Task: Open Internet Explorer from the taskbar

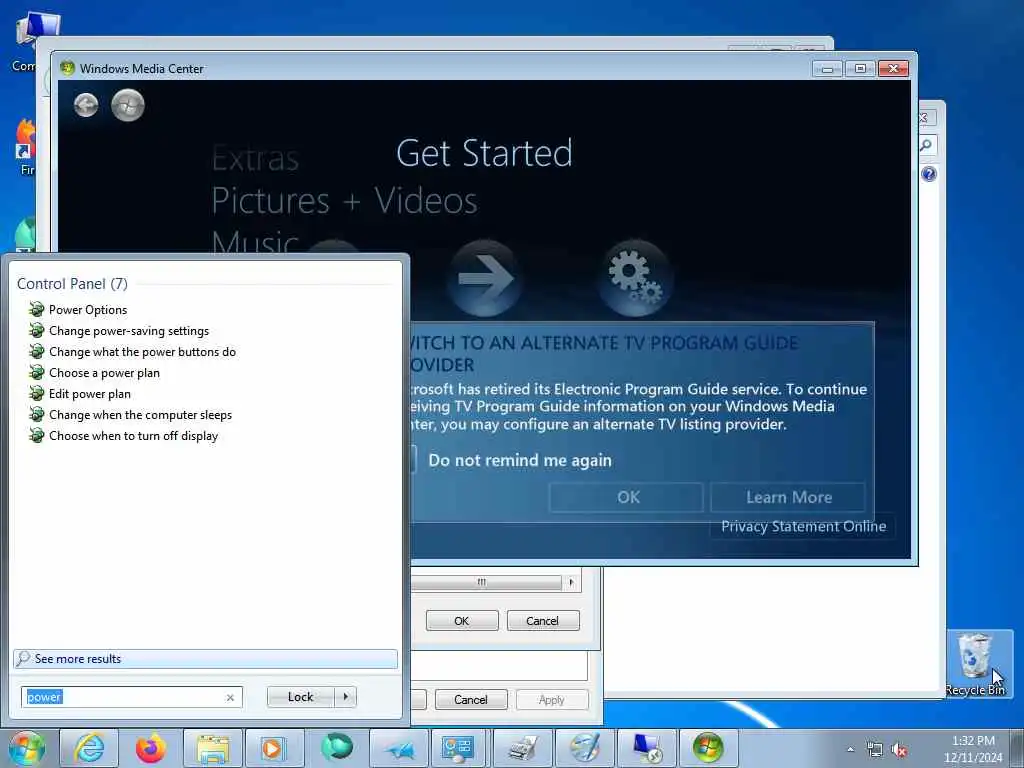Action: tap(89, 748)
